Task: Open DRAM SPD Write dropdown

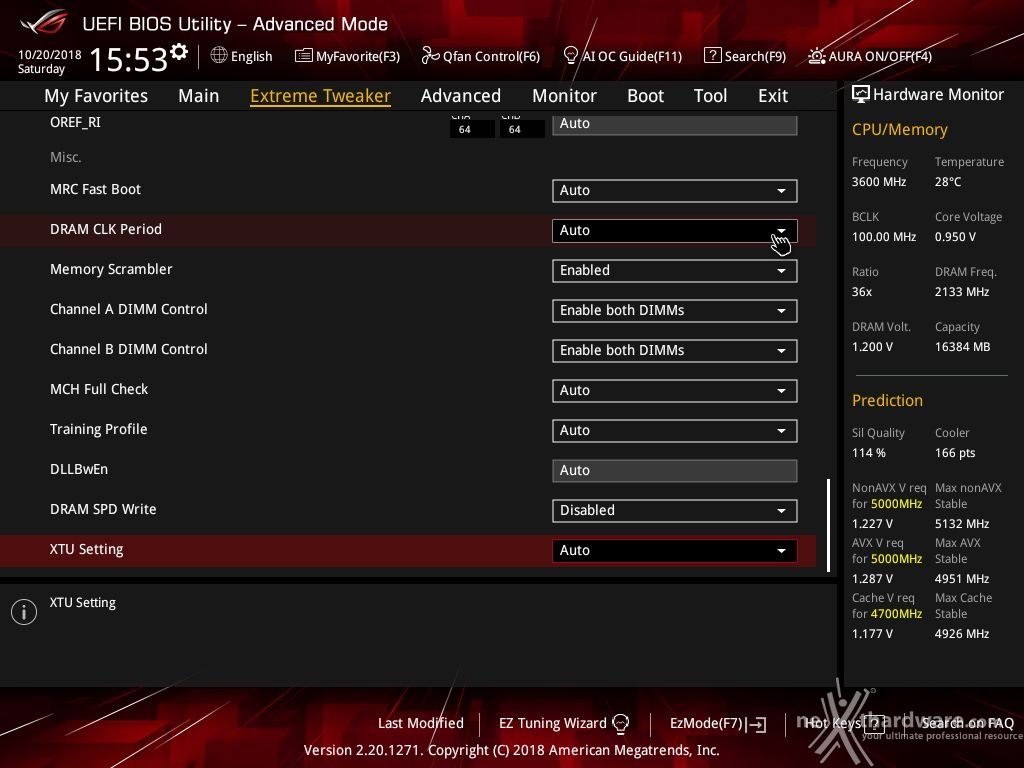Action: tap(675, 511)
